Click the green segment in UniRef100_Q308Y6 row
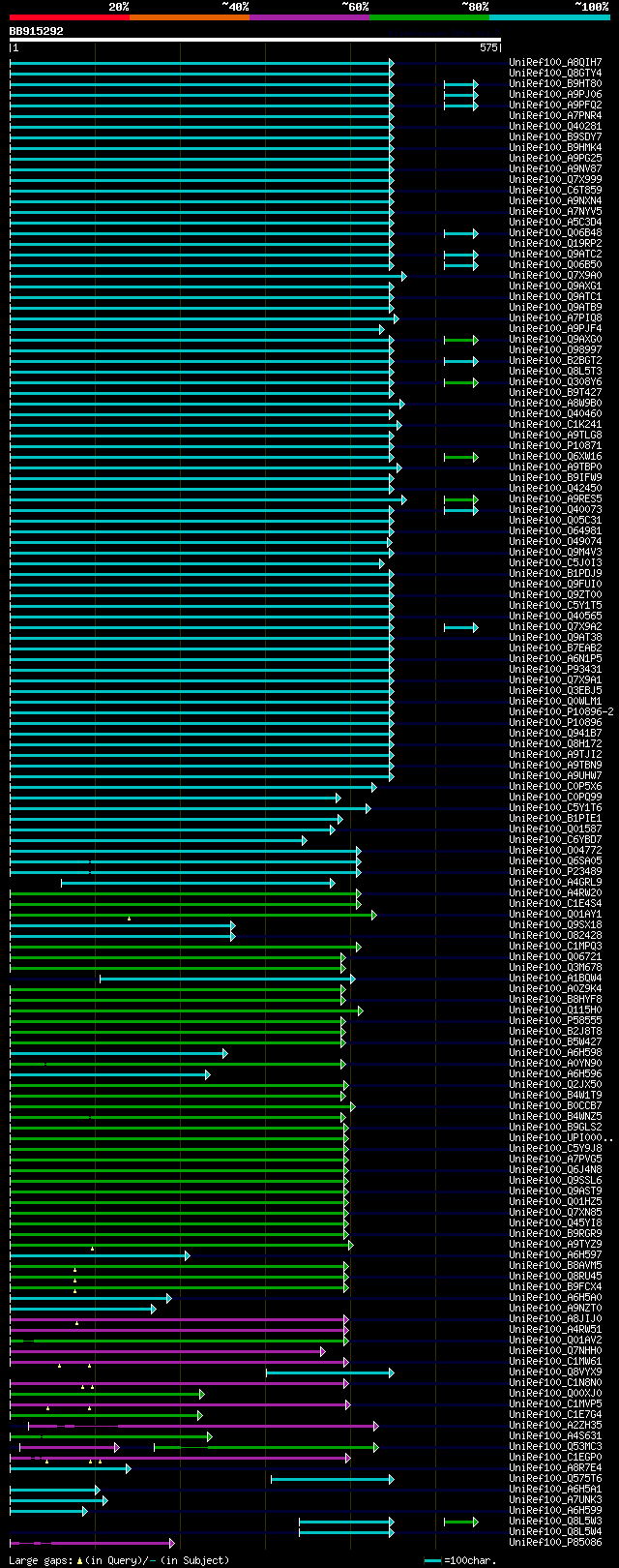The height and width of the screenshot is (1568, 619). click(461, 382)
